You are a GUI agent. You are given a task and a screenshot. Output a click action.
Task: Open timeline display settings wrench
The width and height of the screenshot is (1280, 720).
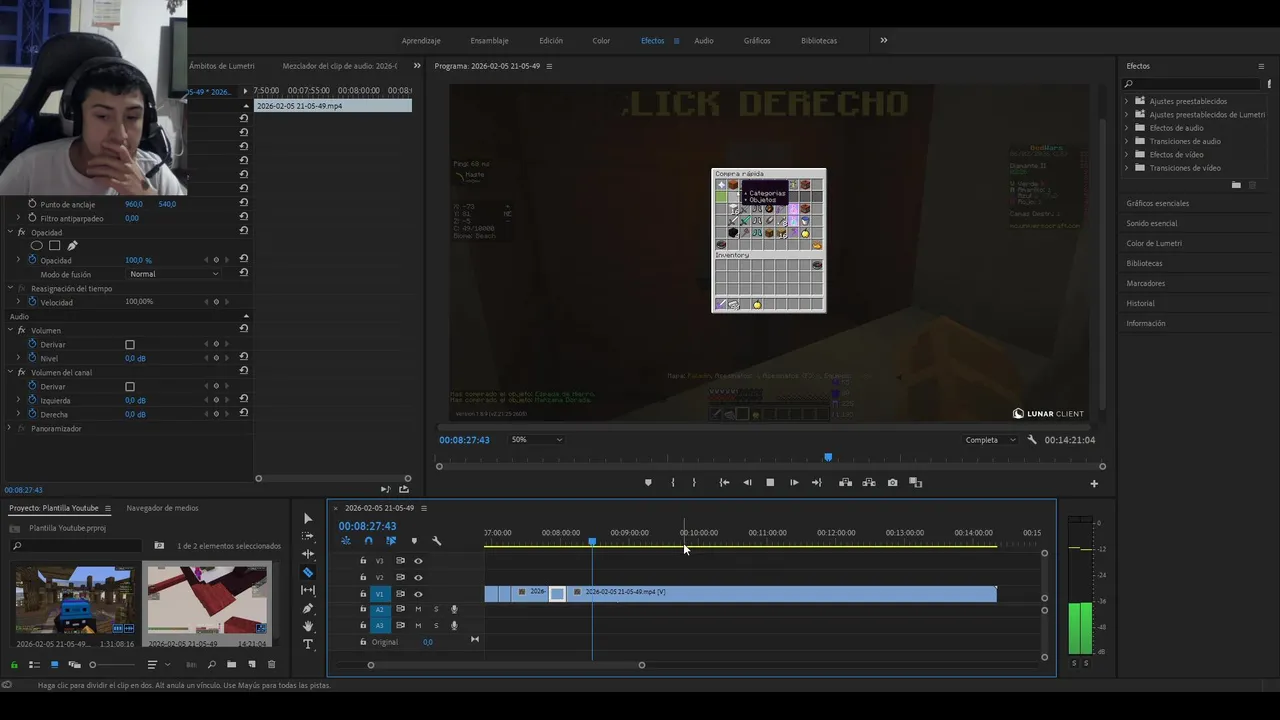(x=437, y=541)
